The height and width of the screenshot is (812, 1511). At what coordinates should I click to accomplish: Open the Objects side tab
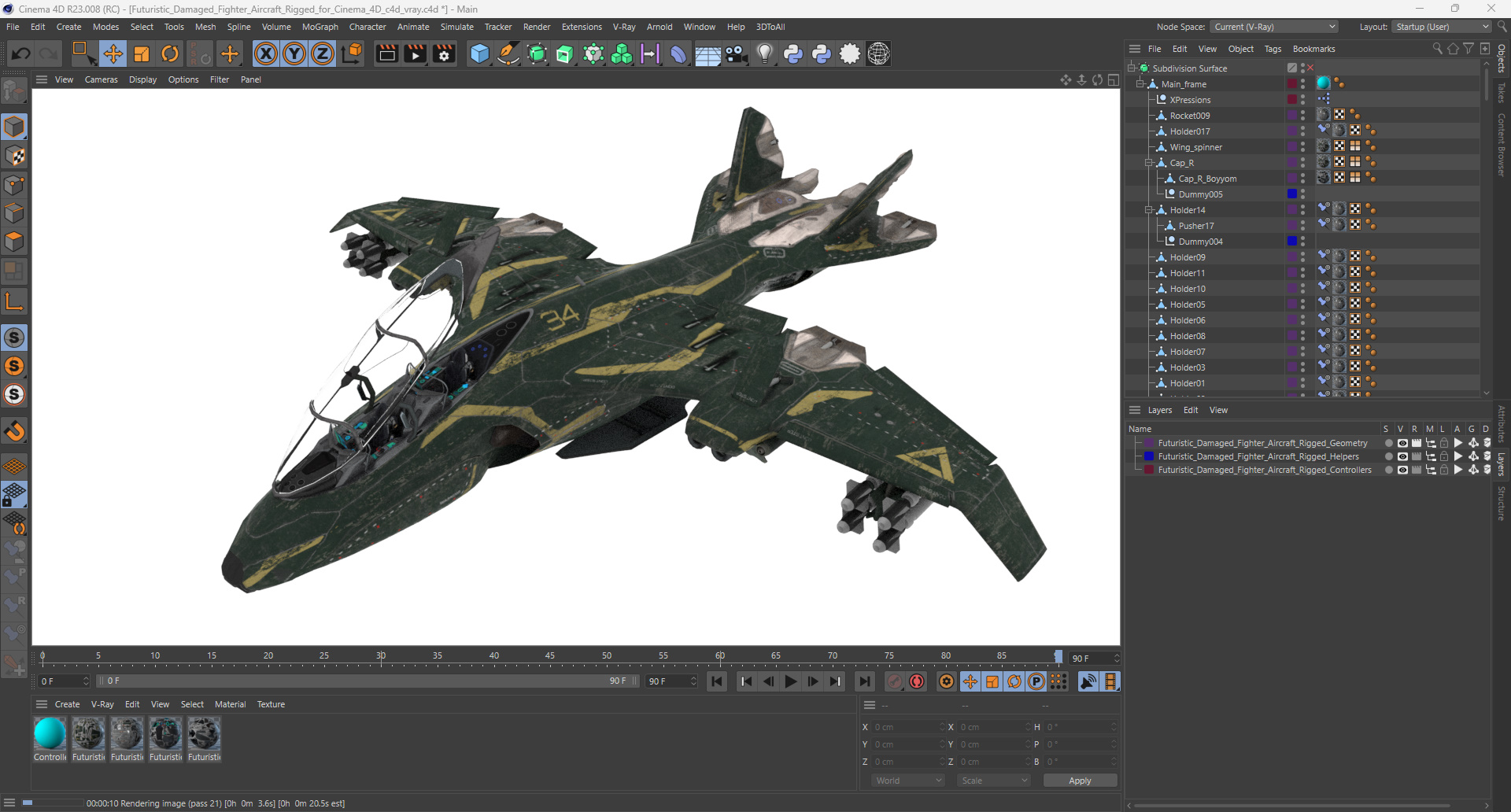[x=1502, y=59]
